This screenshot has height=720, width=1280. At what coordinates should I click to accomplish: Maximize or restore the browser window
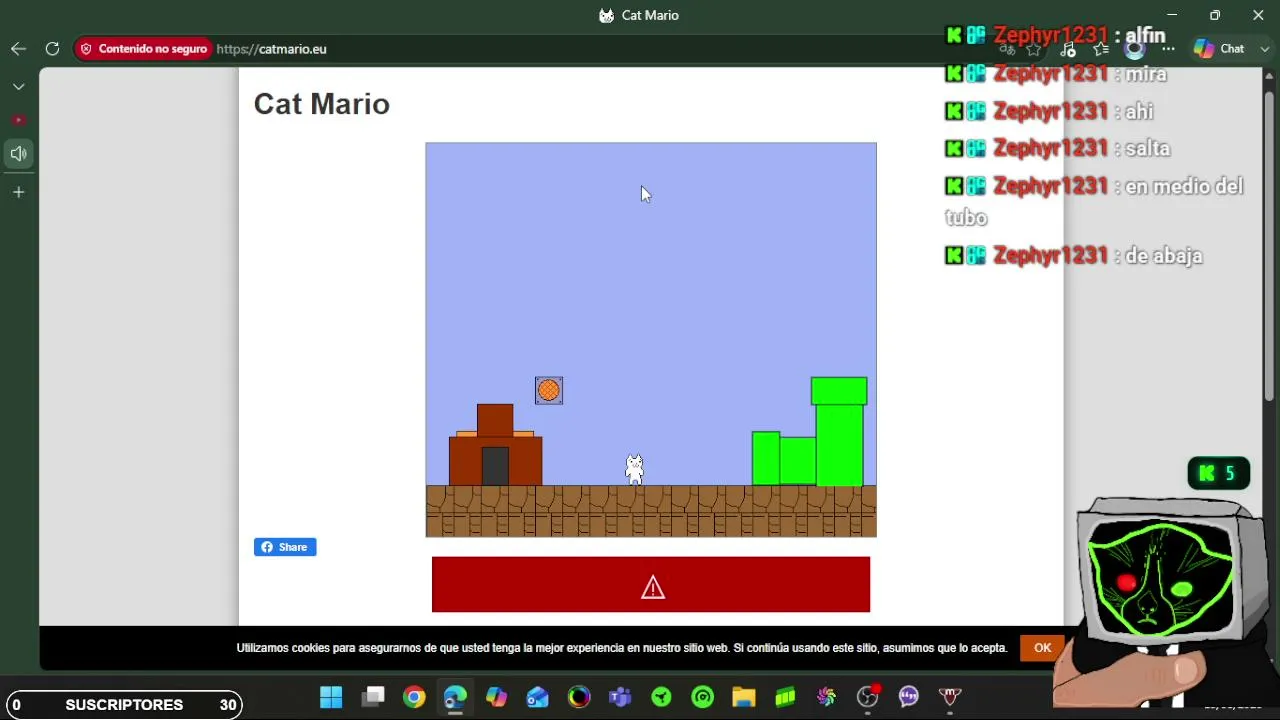[1215, 15]
